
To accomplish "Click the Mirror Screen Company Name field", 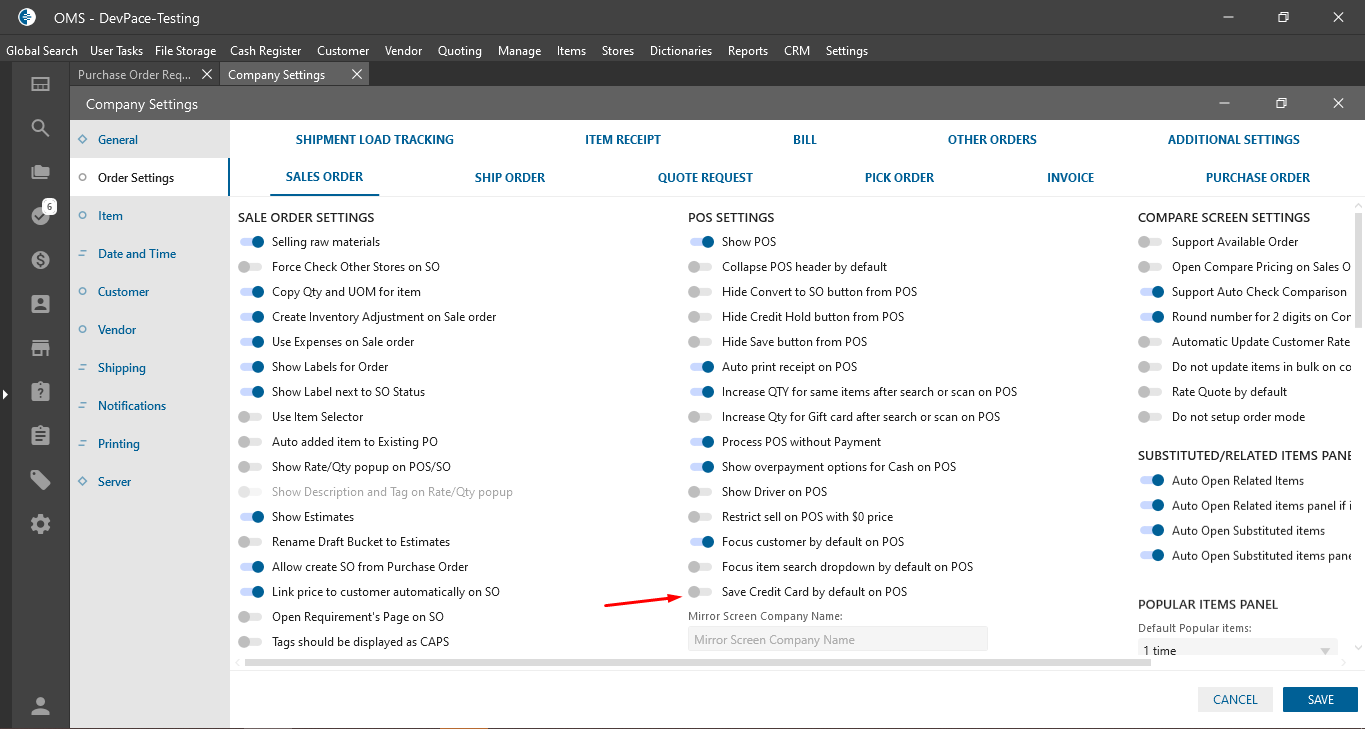I will coord(838,640).
